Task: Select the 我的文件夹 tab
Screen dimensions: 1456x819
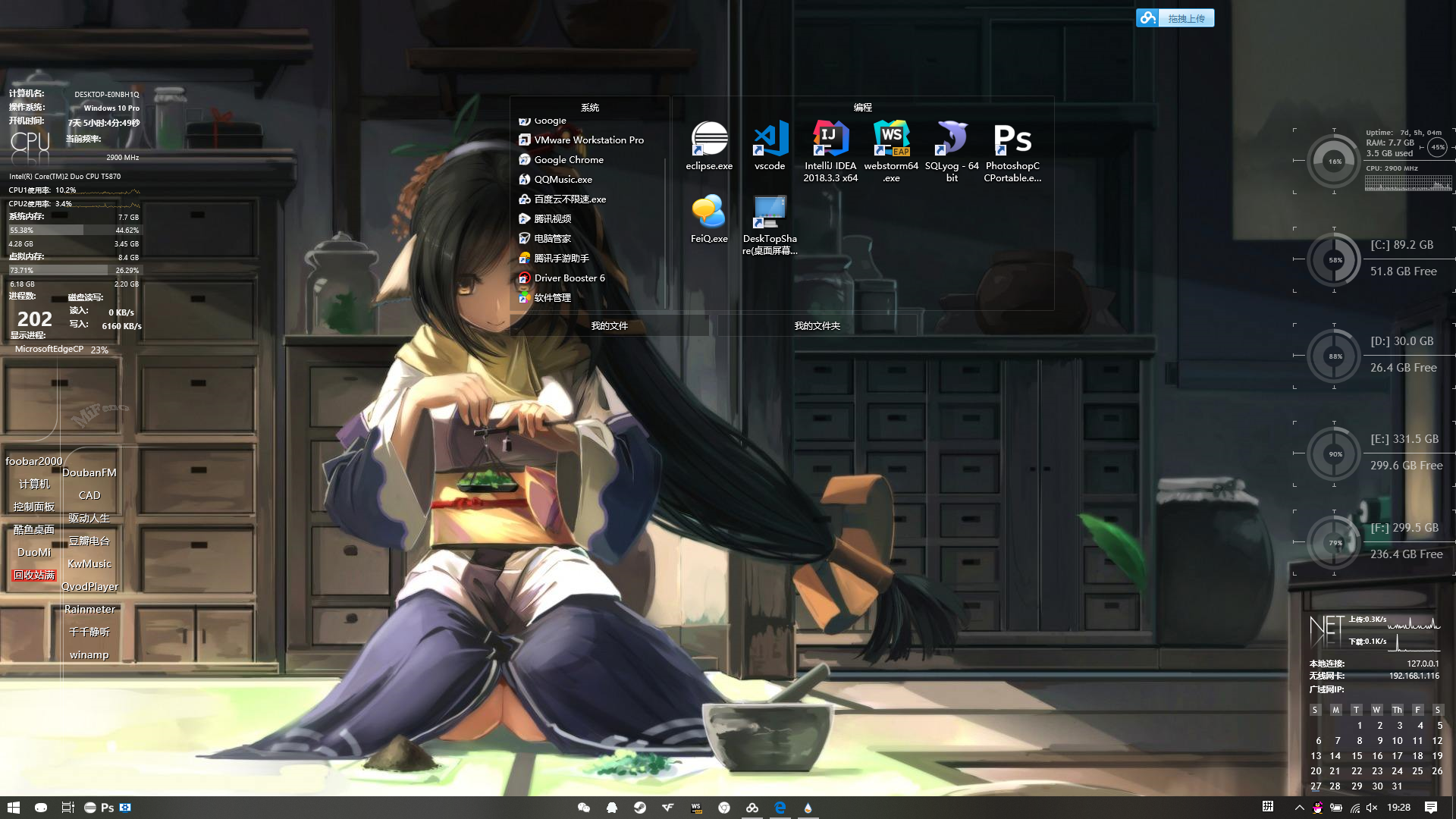Action: pos(817,326)
